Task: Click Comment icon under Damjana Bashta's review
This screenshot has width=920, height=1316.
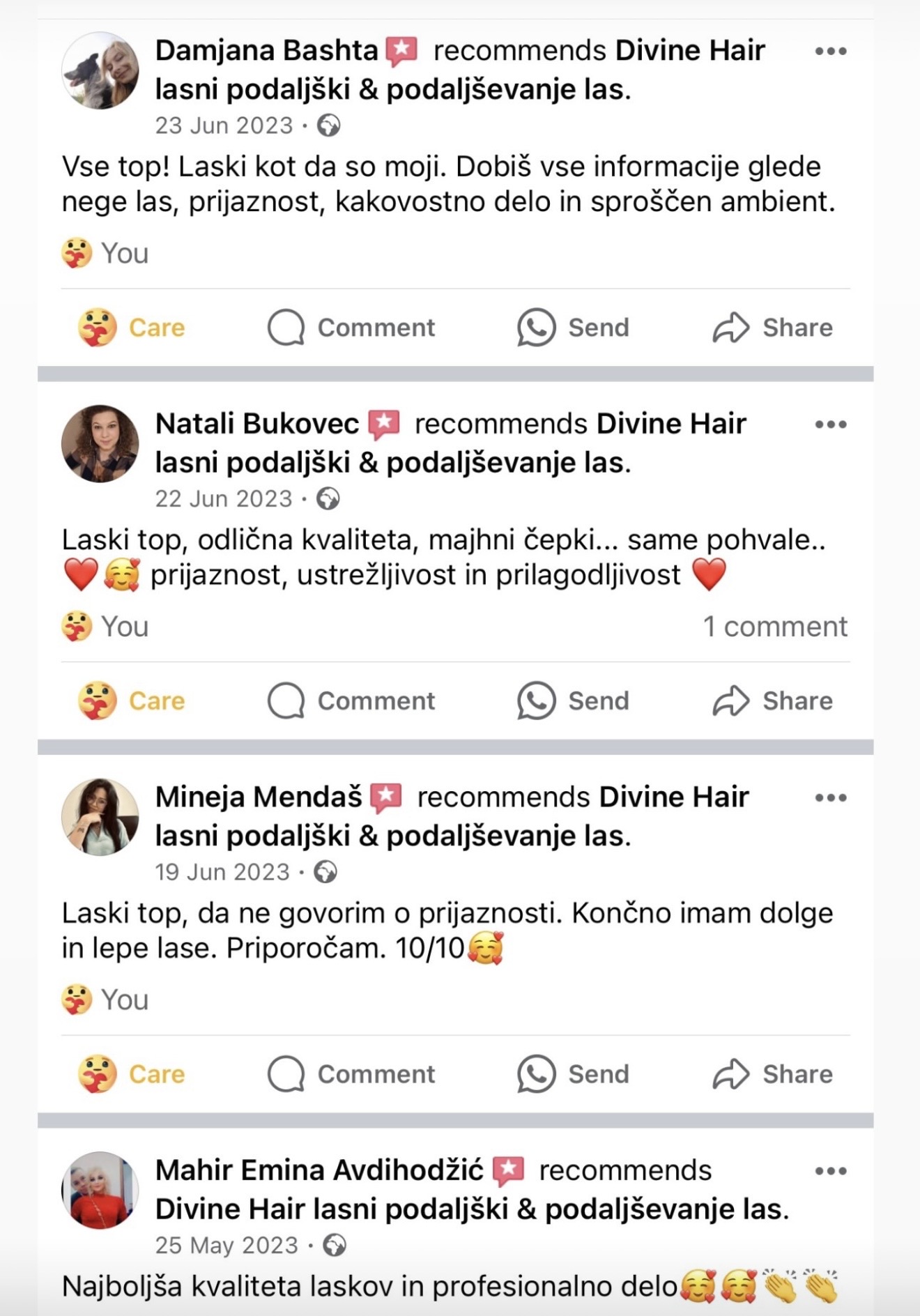Action: coord(286,328)
